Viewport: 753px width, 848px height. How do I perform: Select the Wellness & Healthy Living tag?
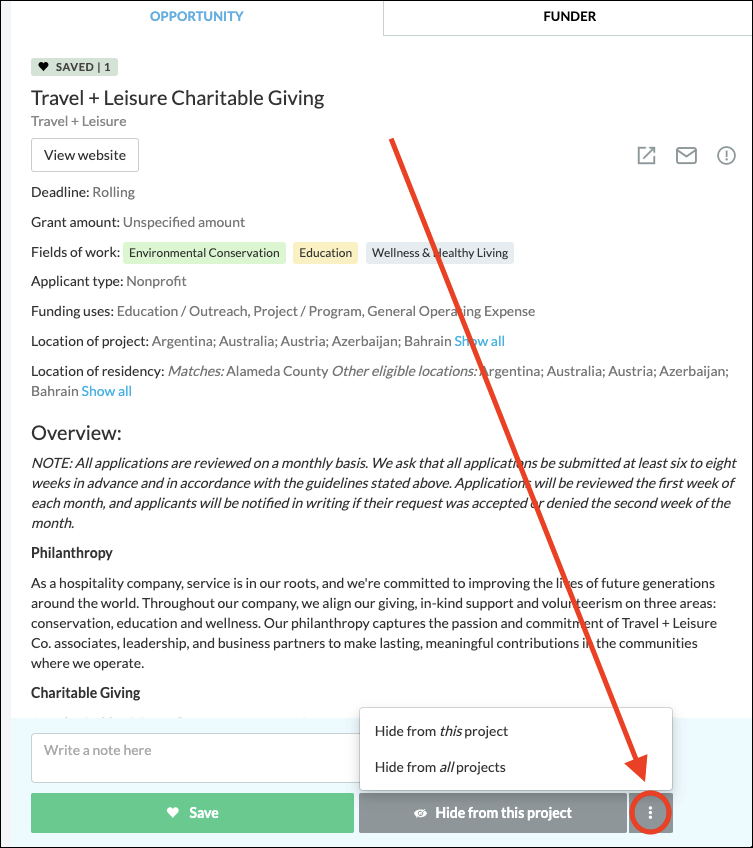[440, 253]
